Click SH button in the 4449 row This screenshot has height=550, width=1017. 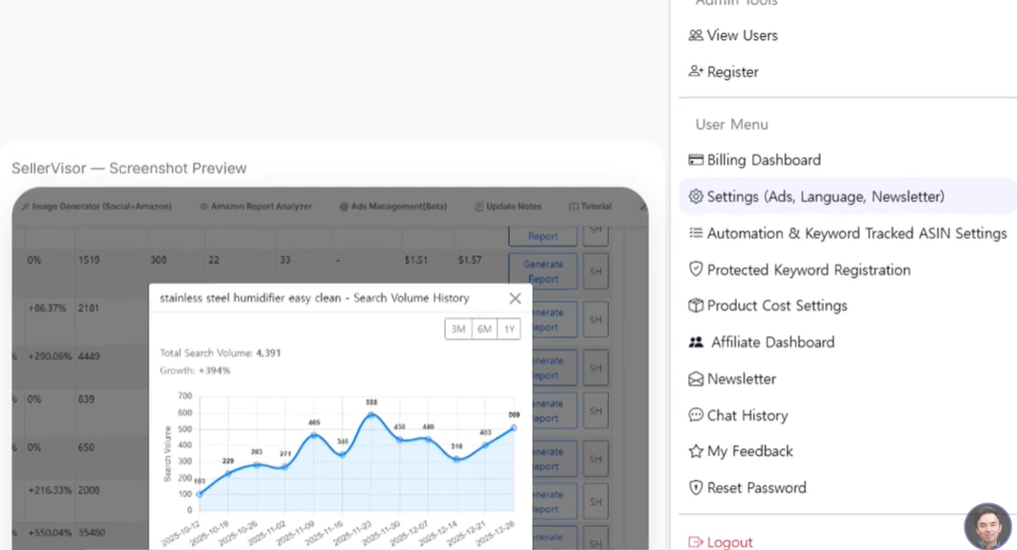click(x=595, y=368)
